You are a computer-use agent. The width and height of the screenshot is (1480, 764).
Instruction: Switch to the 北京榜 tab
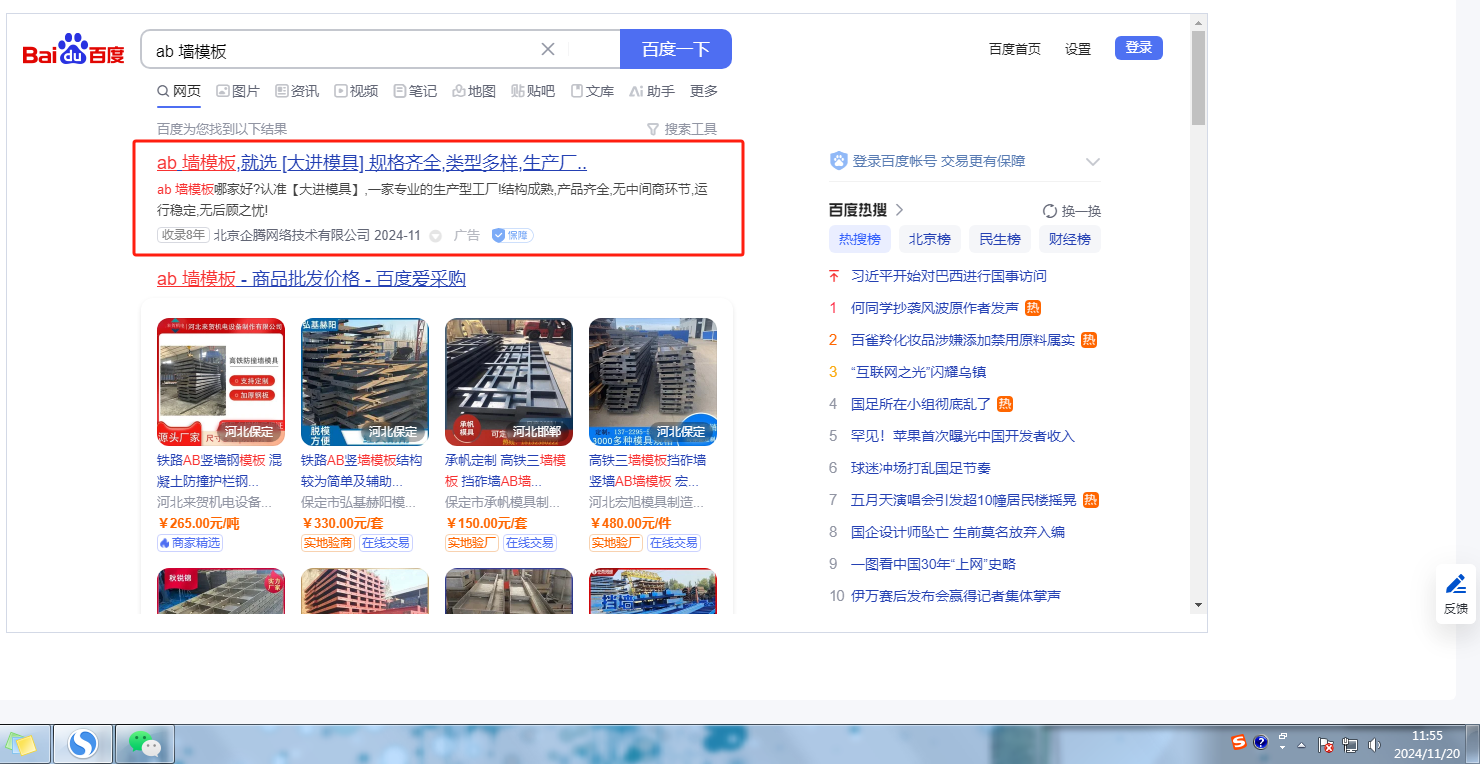coord(929,239)
